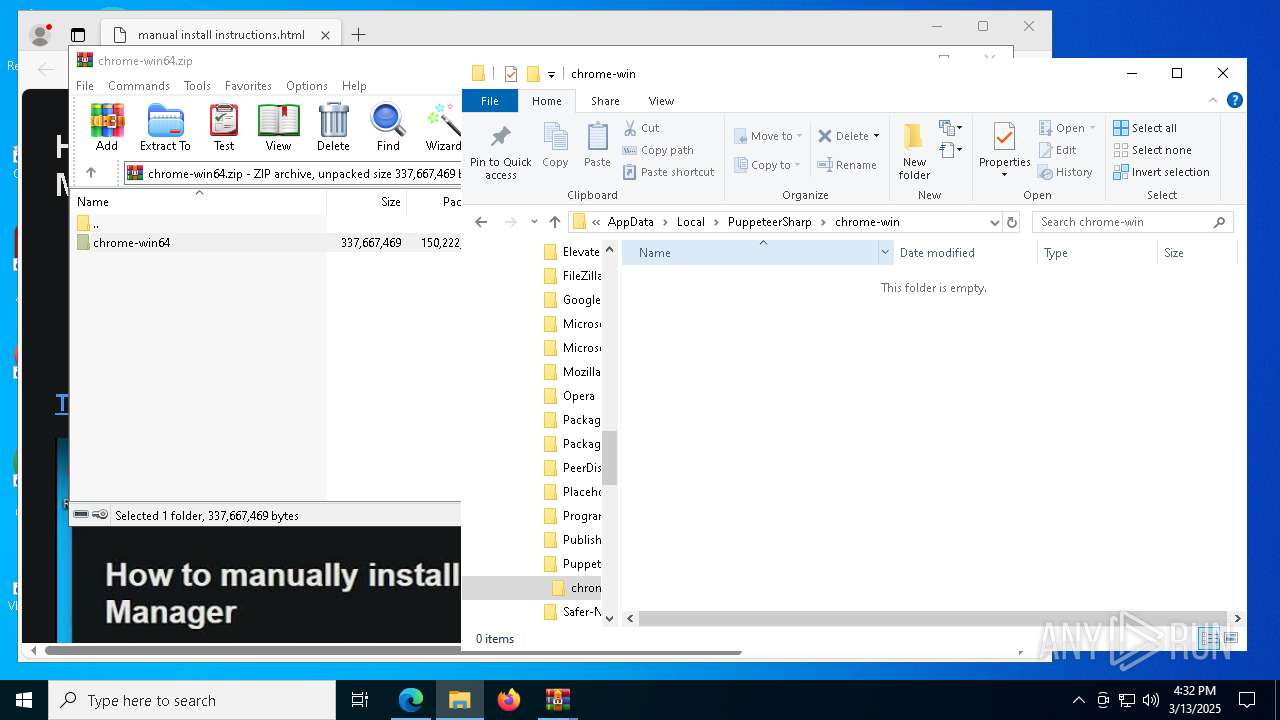Image resolution: width=1280 pixels, height=720 pixels.
Task: Create a New folder from ribbon
Action: tap(914, 151)
